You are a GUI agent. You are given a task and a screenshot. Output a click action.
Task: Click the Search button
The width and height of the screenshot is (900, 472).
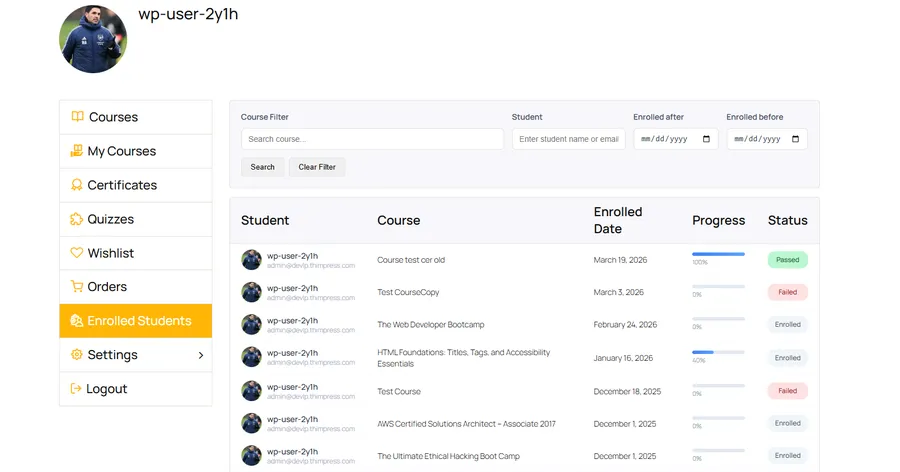click(262, 167)
